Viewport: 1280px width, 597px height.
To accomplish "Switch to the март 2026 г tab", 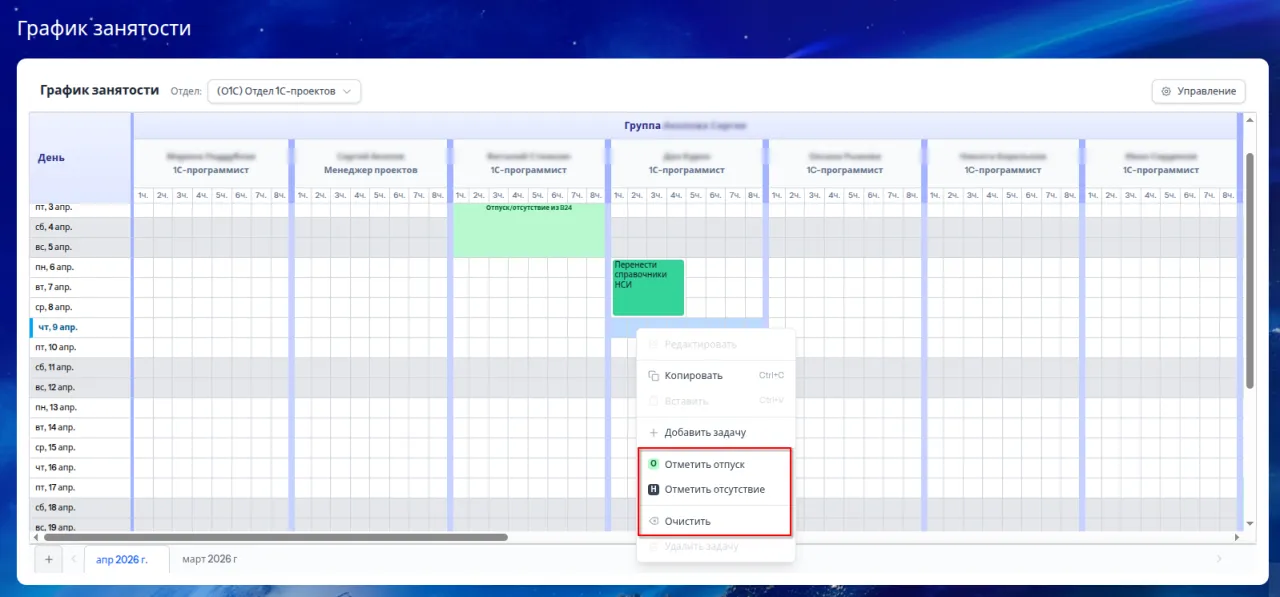I will [209, 559].
